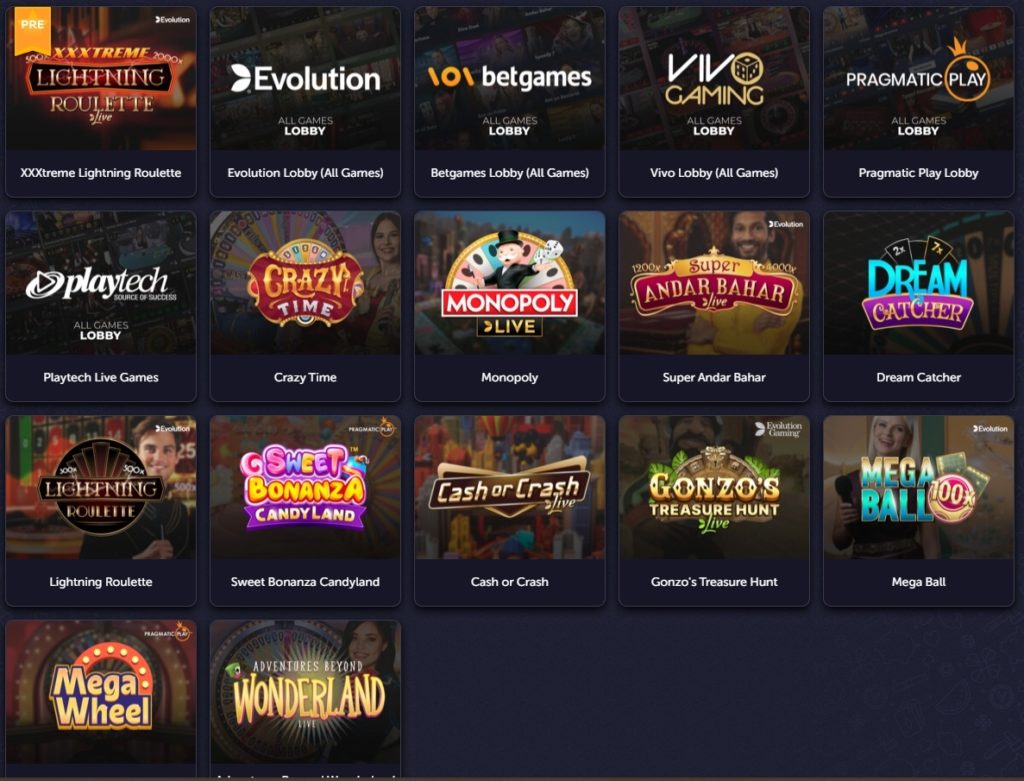1024x781 pixels.
Task: Open Gonzo's Treasure Hunt game
Action: point(714,511)
